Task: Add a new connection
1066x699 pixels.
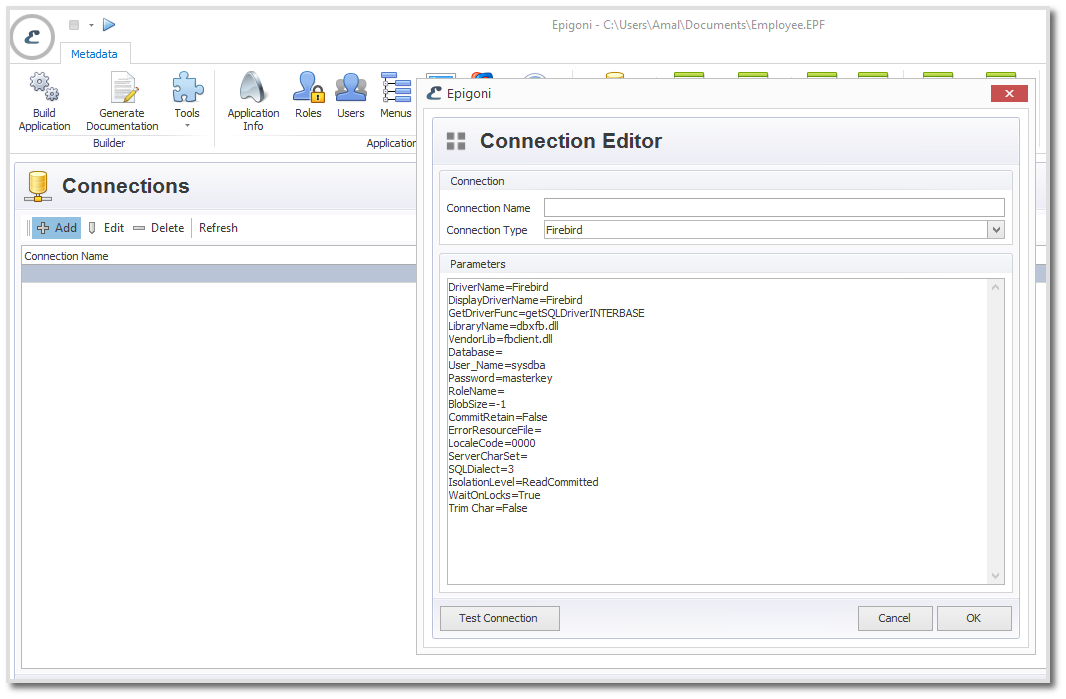Action: (56, 228)
